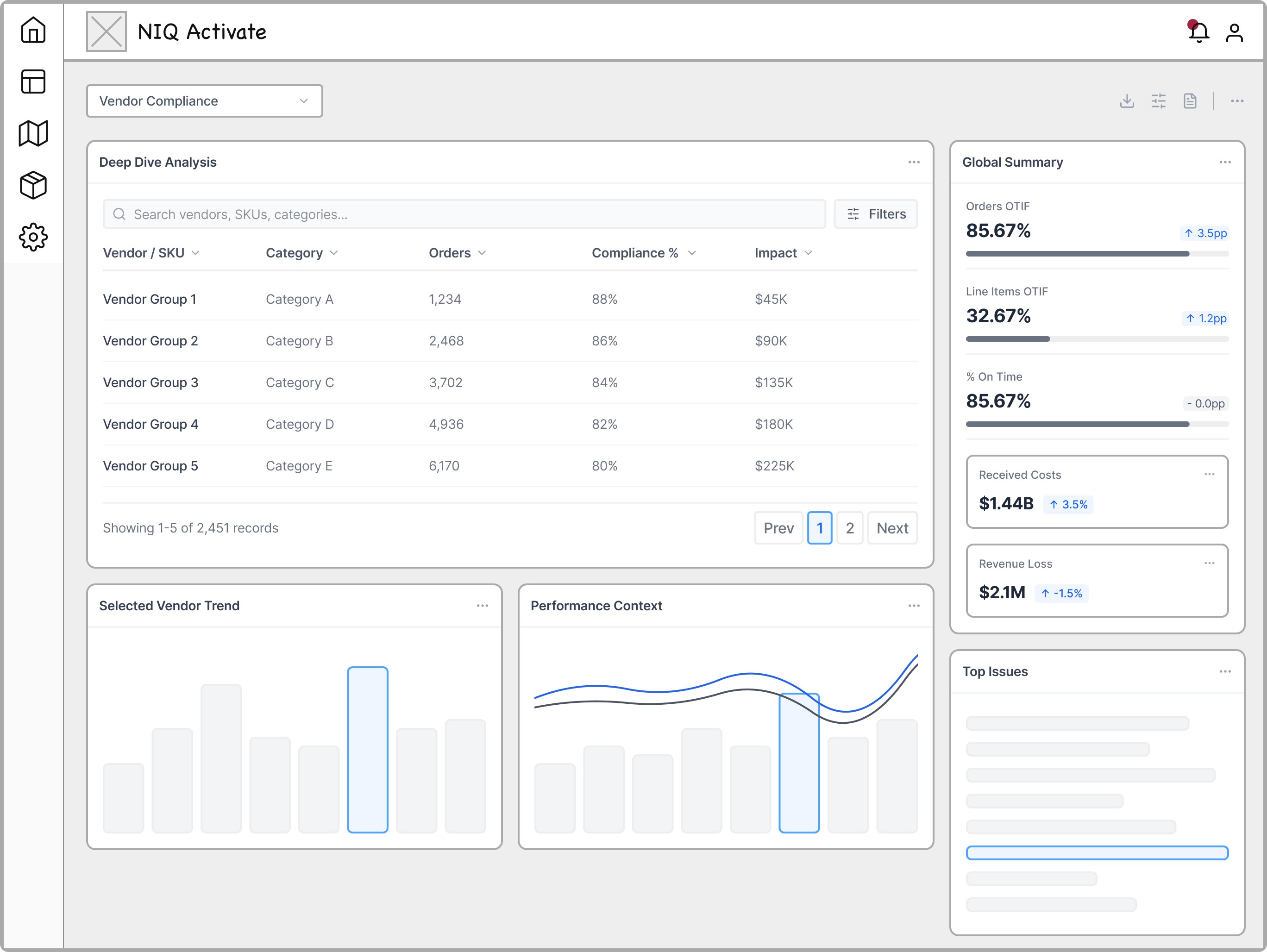Go to Next page of records
This screenshot has width=1267, height=952.
892,528
